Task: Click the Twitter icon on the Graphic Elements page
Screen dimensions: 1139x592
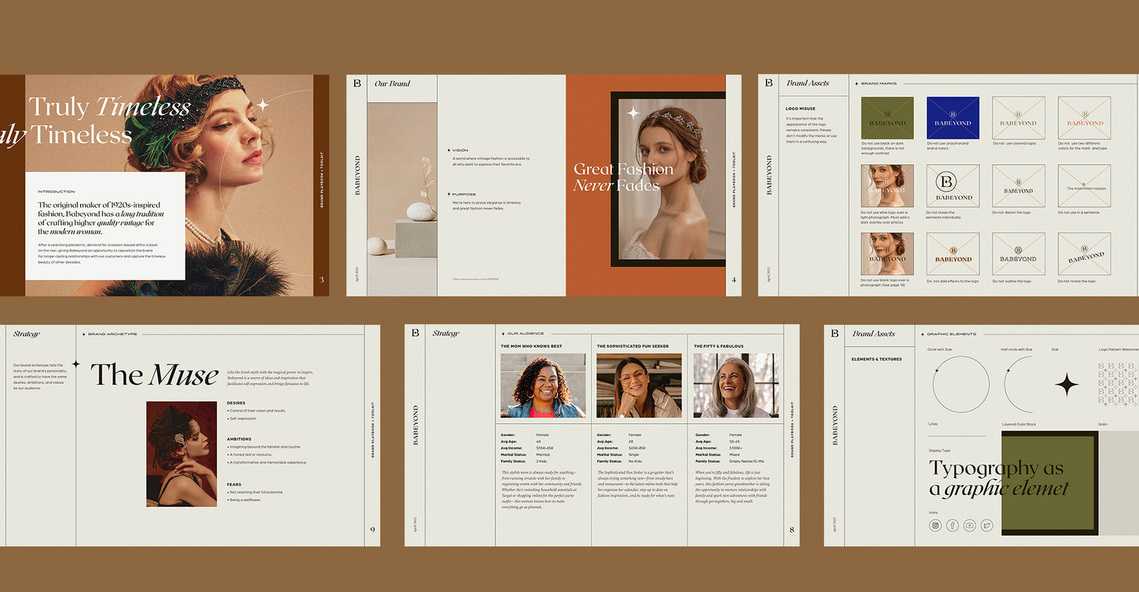Action: tap(986, 525)
